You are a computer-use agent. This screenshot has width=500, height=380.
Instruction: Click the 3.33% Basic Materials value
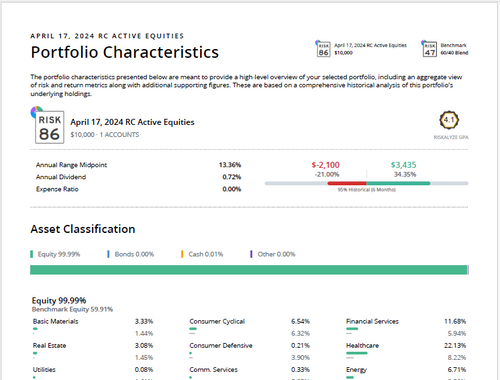click(144, 322)
